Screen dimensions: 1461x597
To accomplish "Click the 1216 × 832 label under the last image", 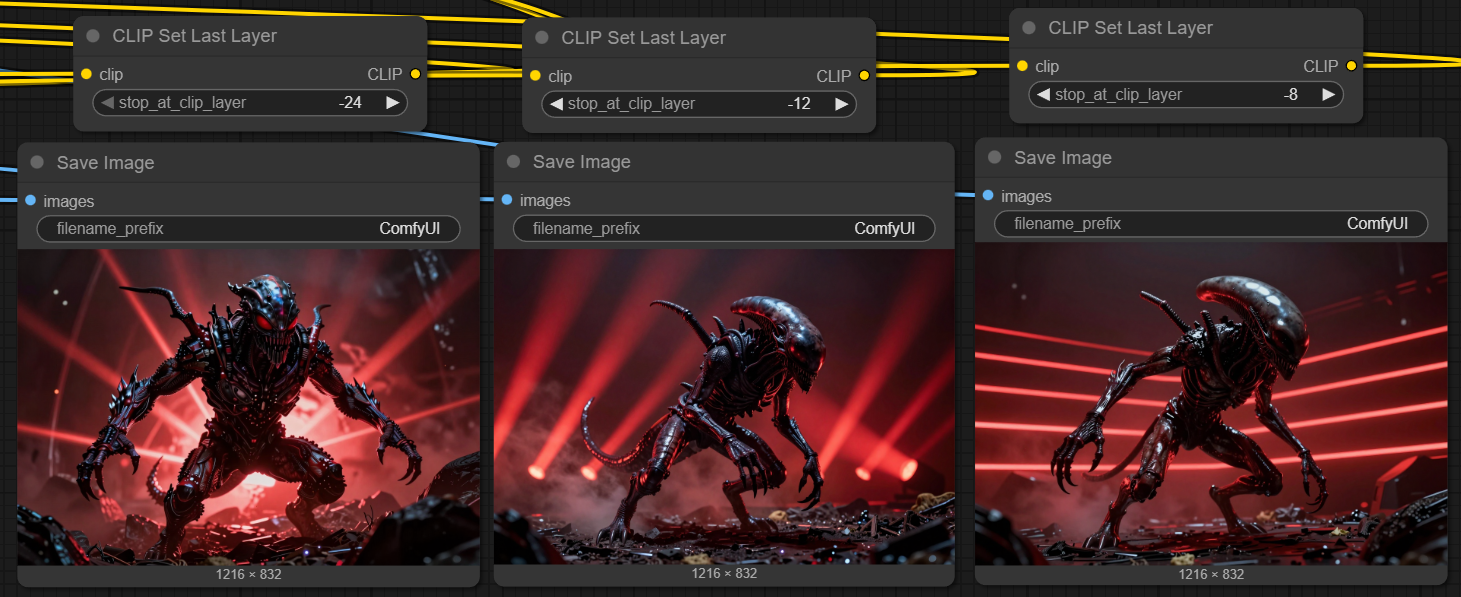I will [x=1211, y=573].
